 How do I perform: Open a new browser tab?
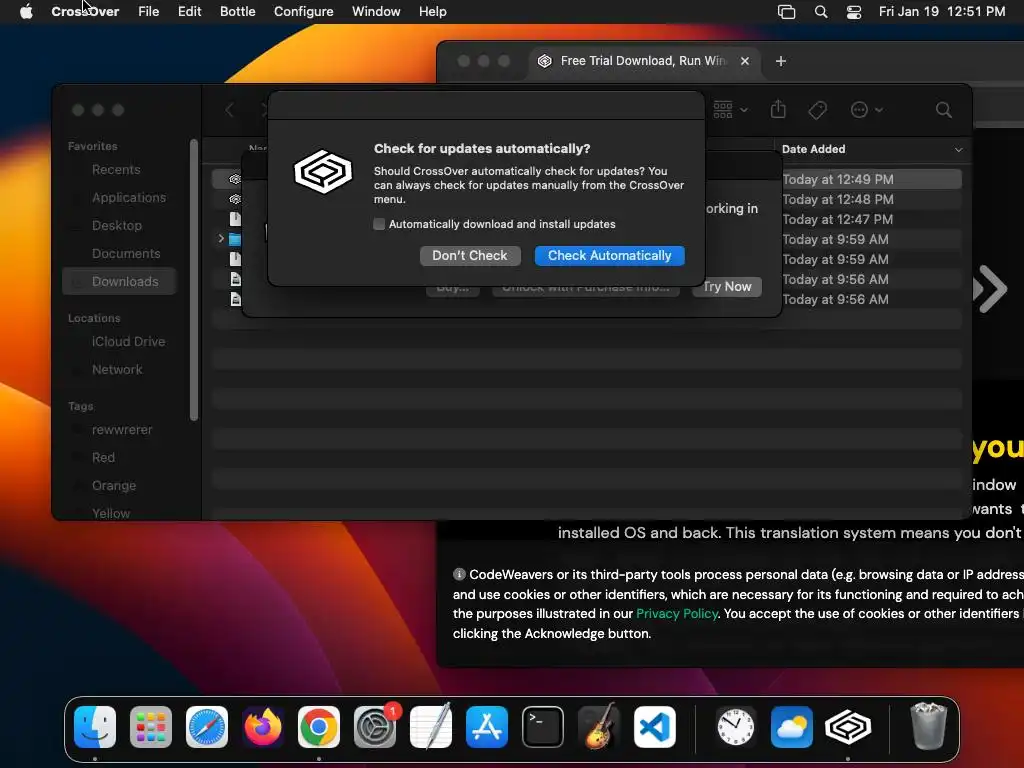click(780, 61)
